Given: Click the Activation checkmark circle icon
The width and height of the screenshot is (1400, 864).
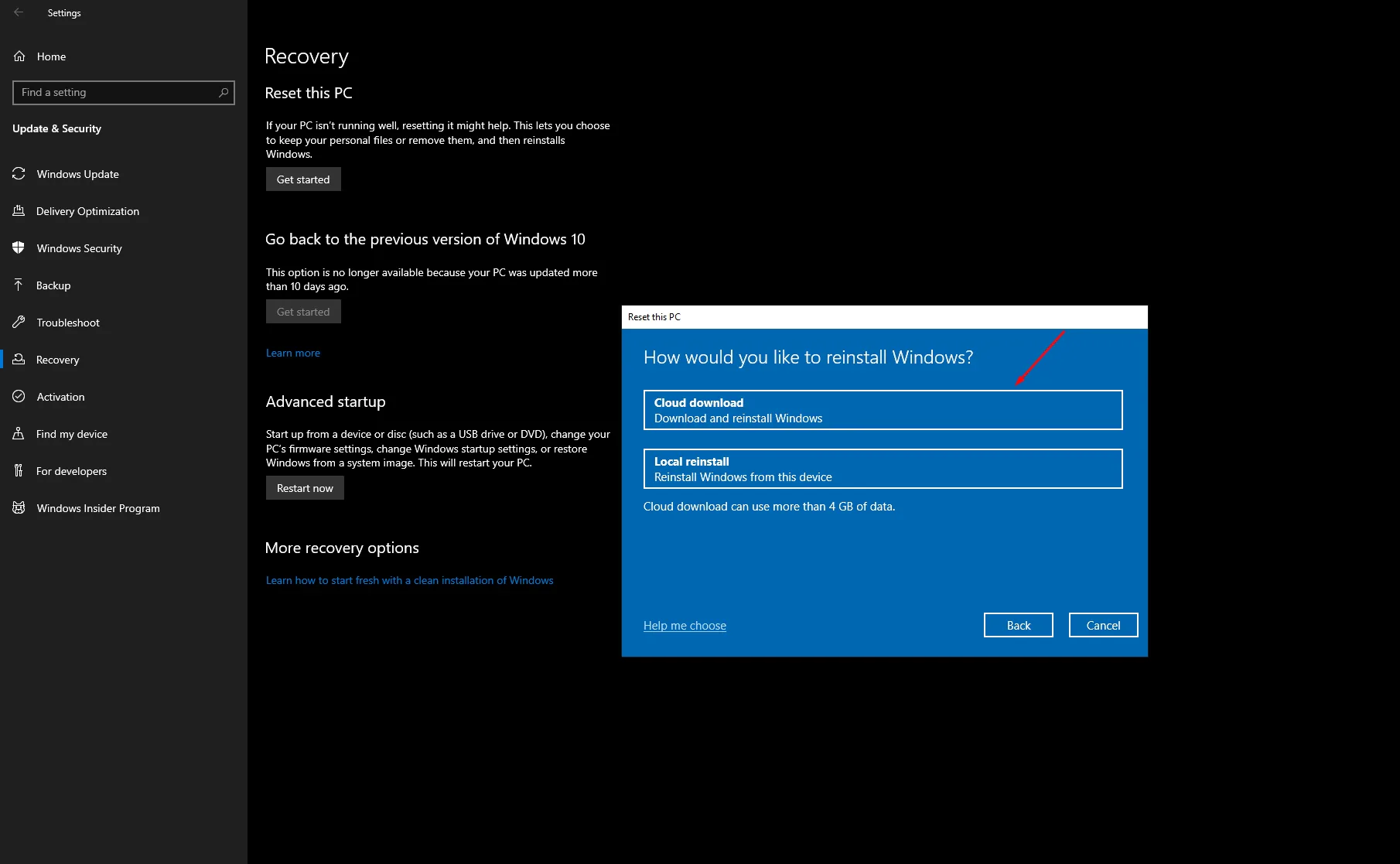Looking at the screenshot, I should click(19, 396).
